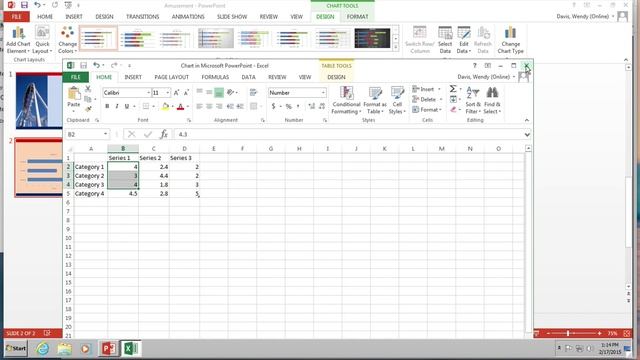Click the Accounting dollar format icon
640x360 pixels.
tap(273, 106)
